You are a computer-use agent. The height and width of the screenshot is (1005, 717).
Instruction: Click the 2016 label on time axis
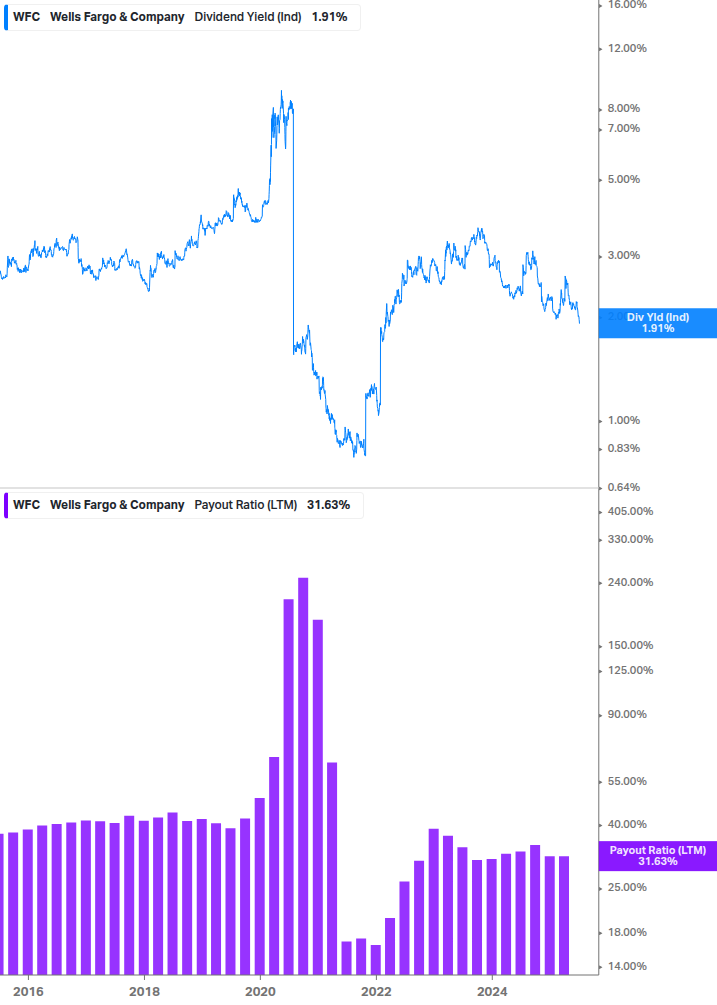[28, 992]
